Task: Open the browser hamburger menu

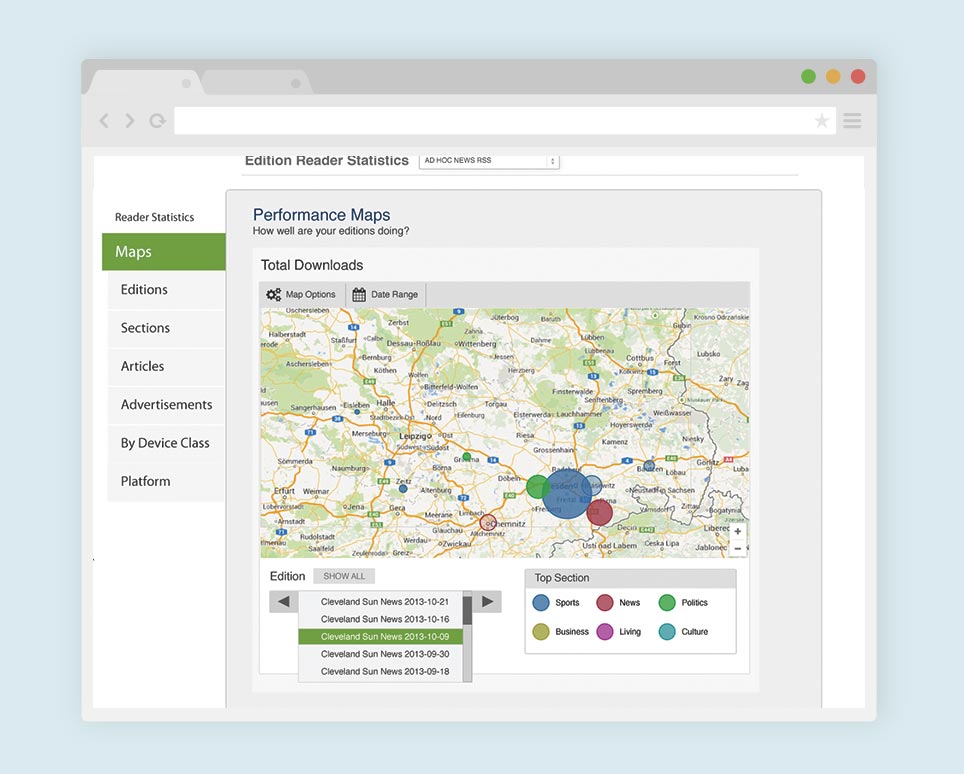Action: pos(851,120)
